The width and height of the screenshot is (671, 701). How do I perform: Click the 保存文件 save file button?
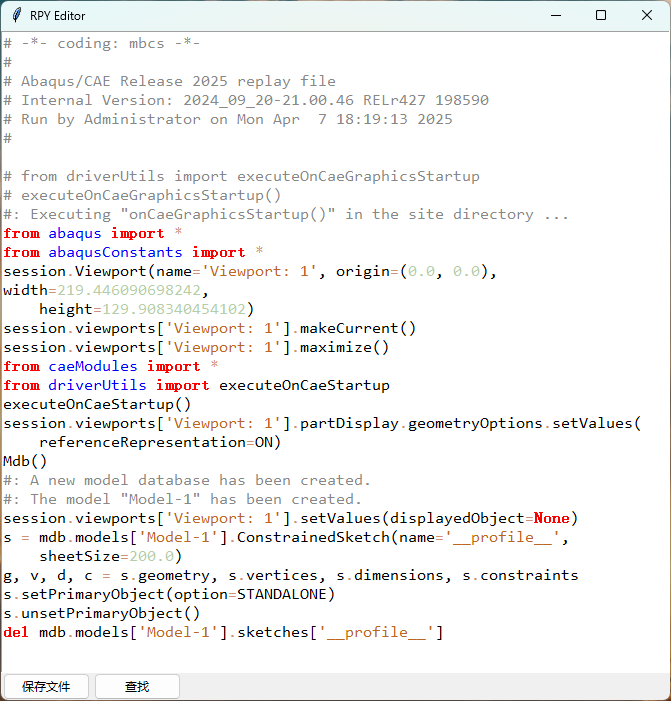(x=46, y=686)
